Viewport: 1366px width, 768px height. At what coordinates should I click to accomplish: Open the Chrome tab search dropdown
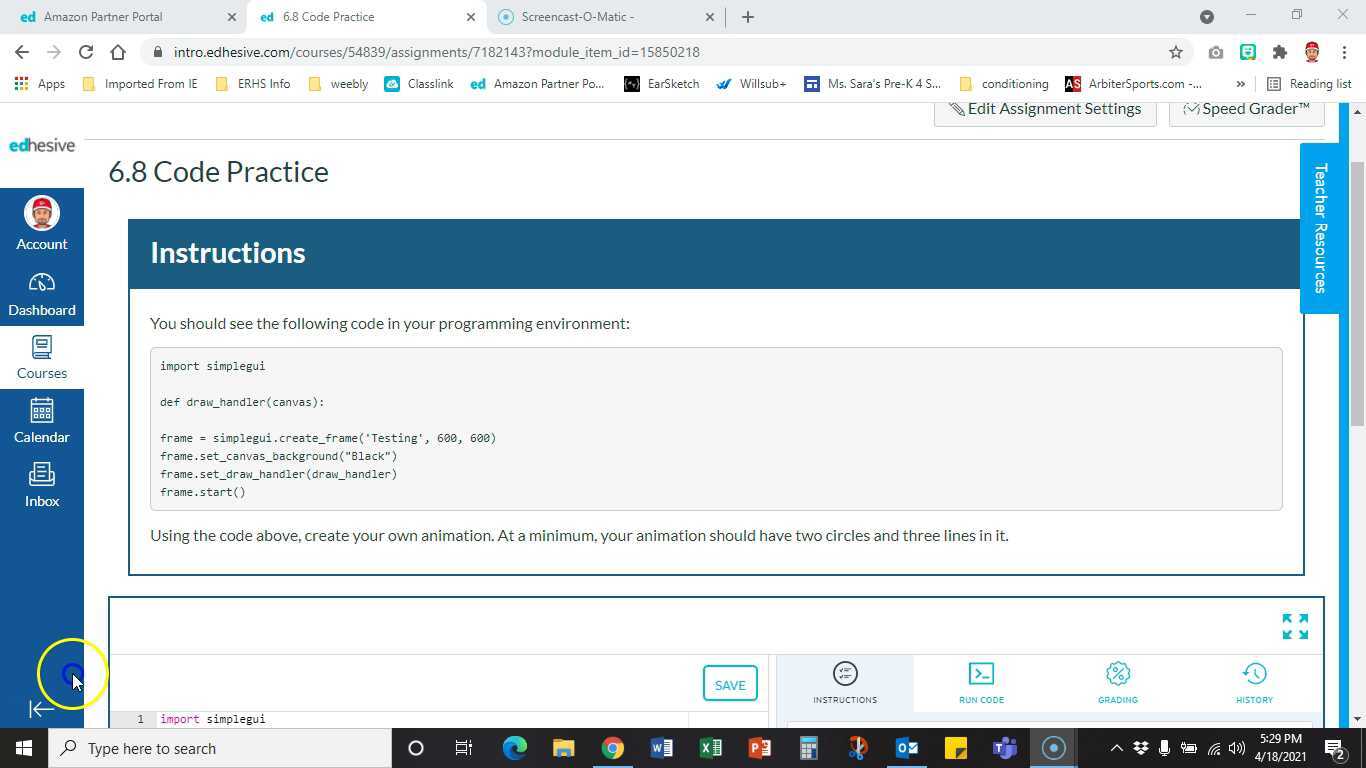[1207, 17]
